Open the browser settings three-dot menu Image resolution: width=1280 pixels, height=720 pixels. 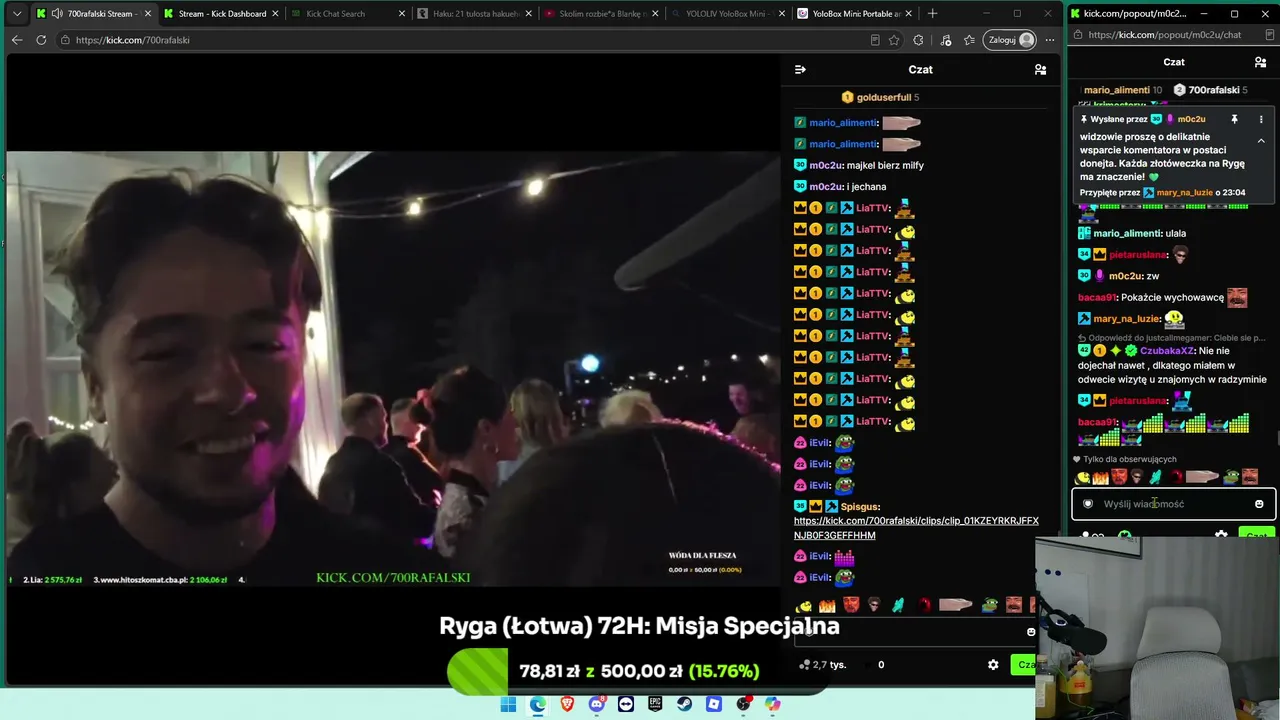(1050, 40)
